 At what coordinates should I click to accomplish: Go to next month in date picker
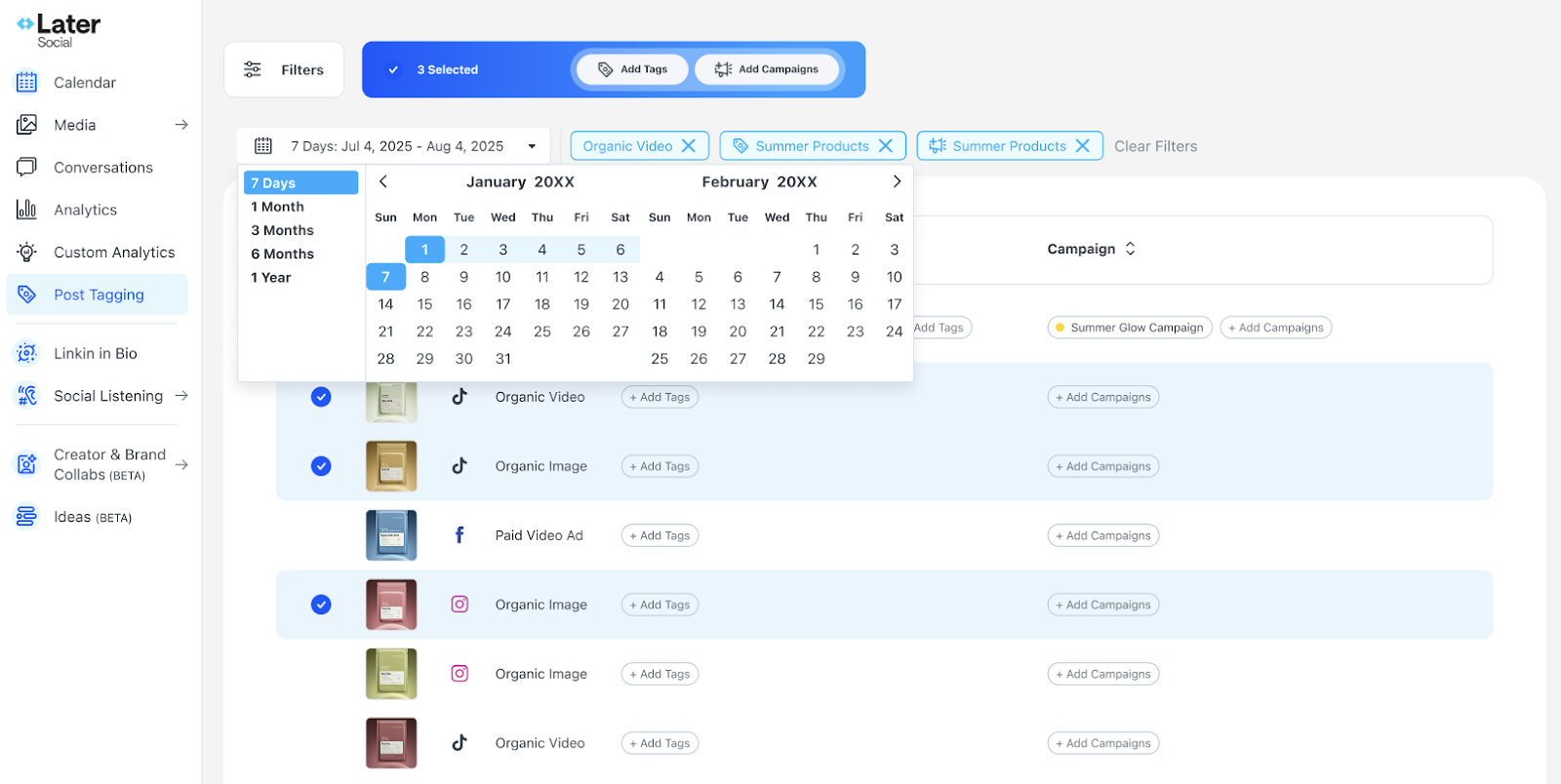pos(897,181)
